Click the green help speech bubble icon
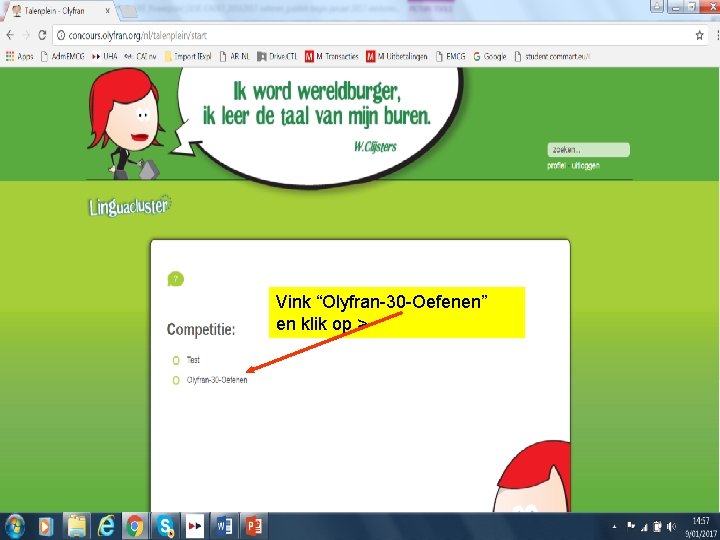This screenshot has height=540, width=720. pos(175,279)
